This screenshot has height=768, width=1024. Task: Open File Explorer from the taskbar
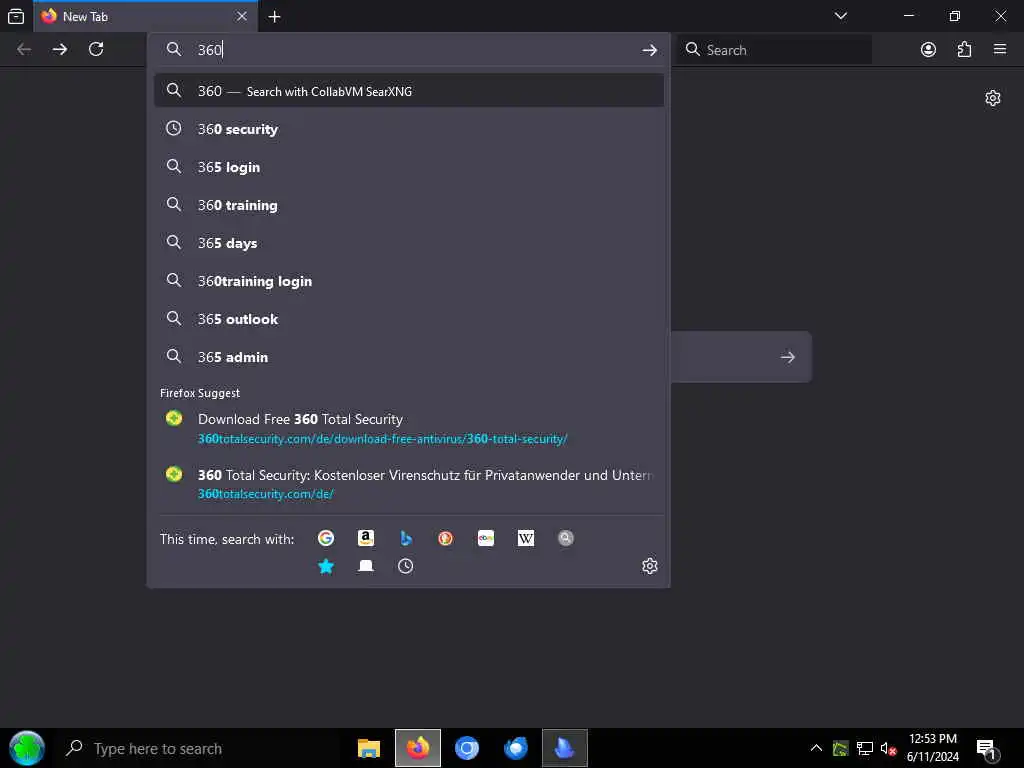[369, 748]
